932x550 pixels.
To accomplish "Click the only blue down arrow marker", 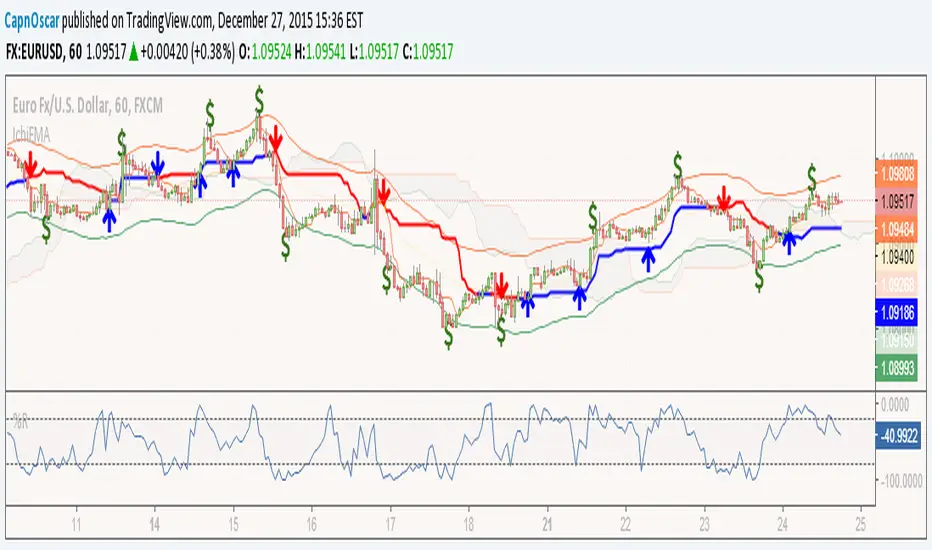I will (158, 164).
